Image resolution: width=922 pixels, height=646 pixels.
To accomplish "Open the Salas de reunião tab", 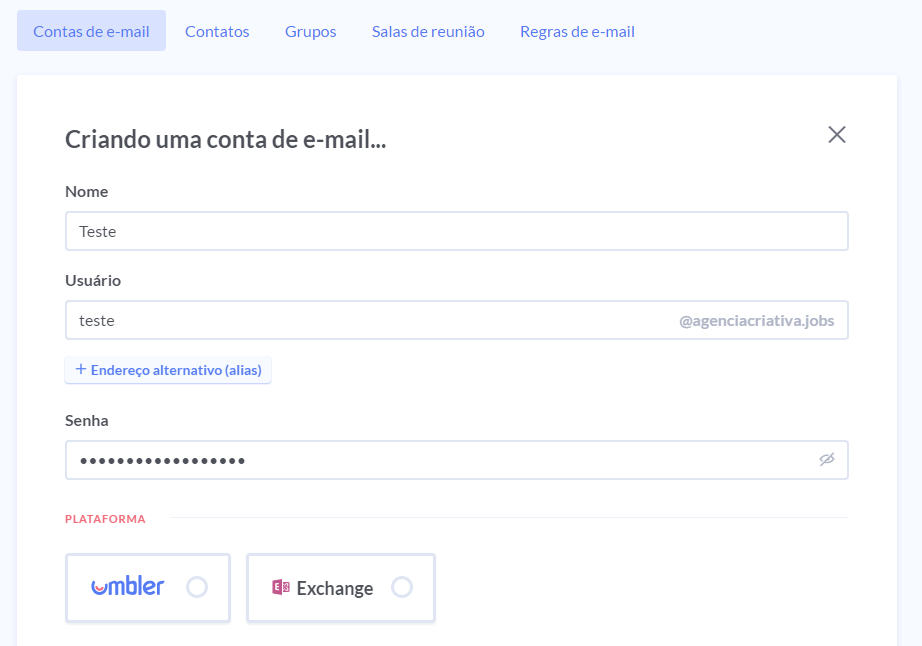I will click(428, 31).
